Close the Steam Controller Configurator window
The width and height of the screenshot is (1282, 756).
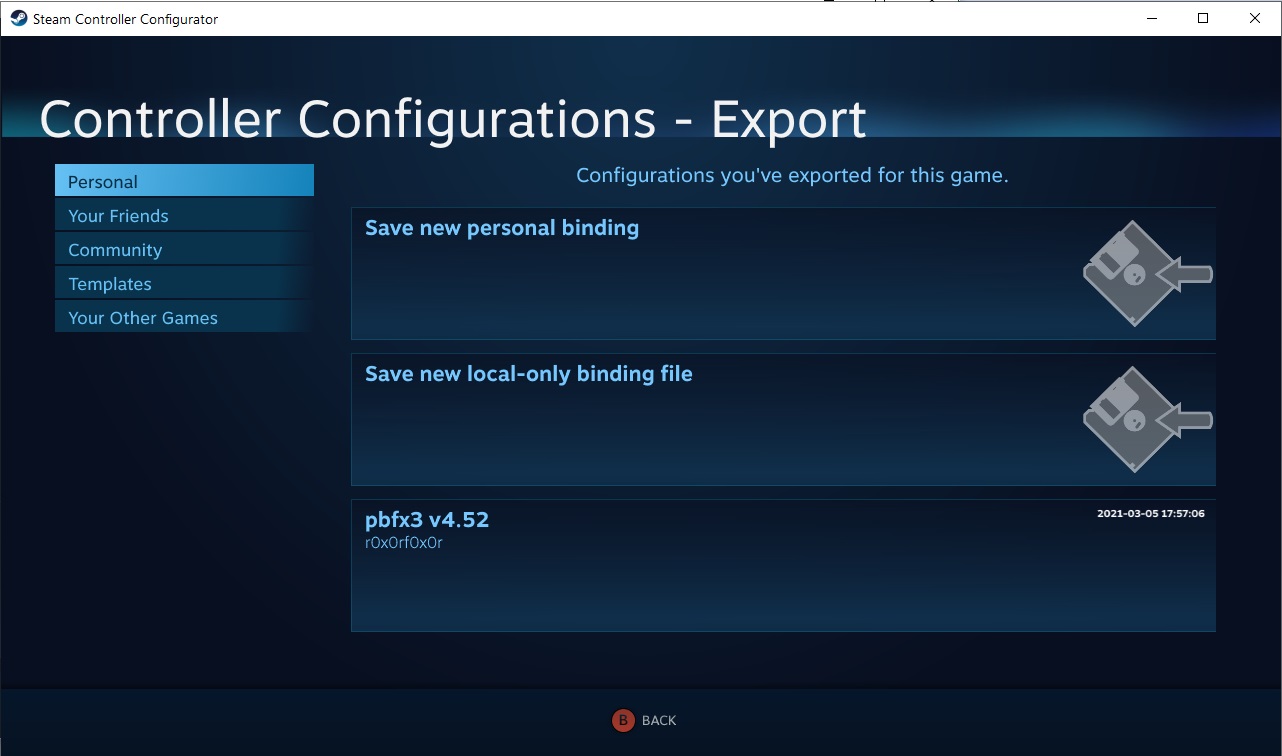(1255, 18)
